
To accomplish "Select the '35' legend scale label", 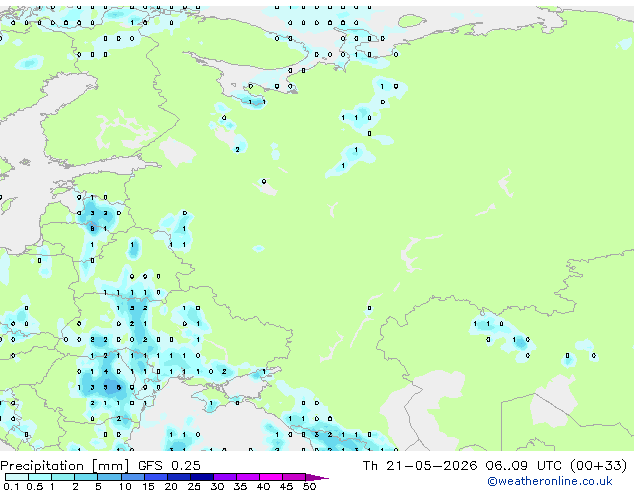I will click(x=241, y=486).
